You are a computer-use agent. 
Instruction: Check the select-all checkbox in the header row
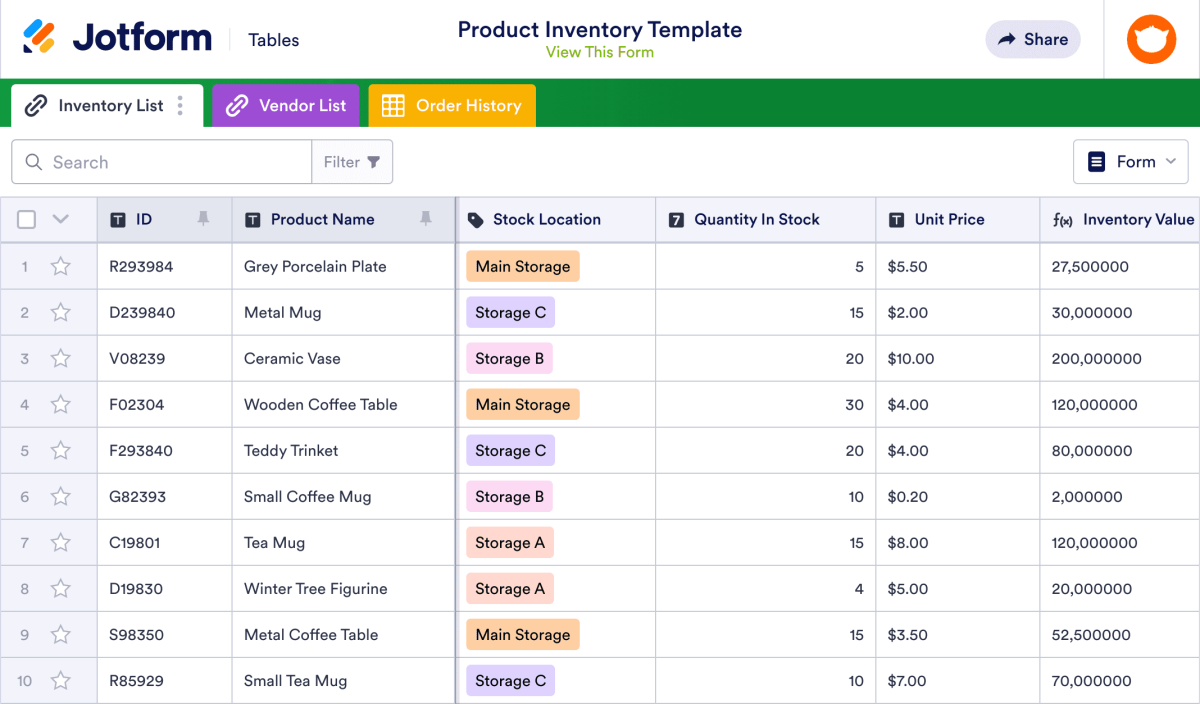click(26, 219)
